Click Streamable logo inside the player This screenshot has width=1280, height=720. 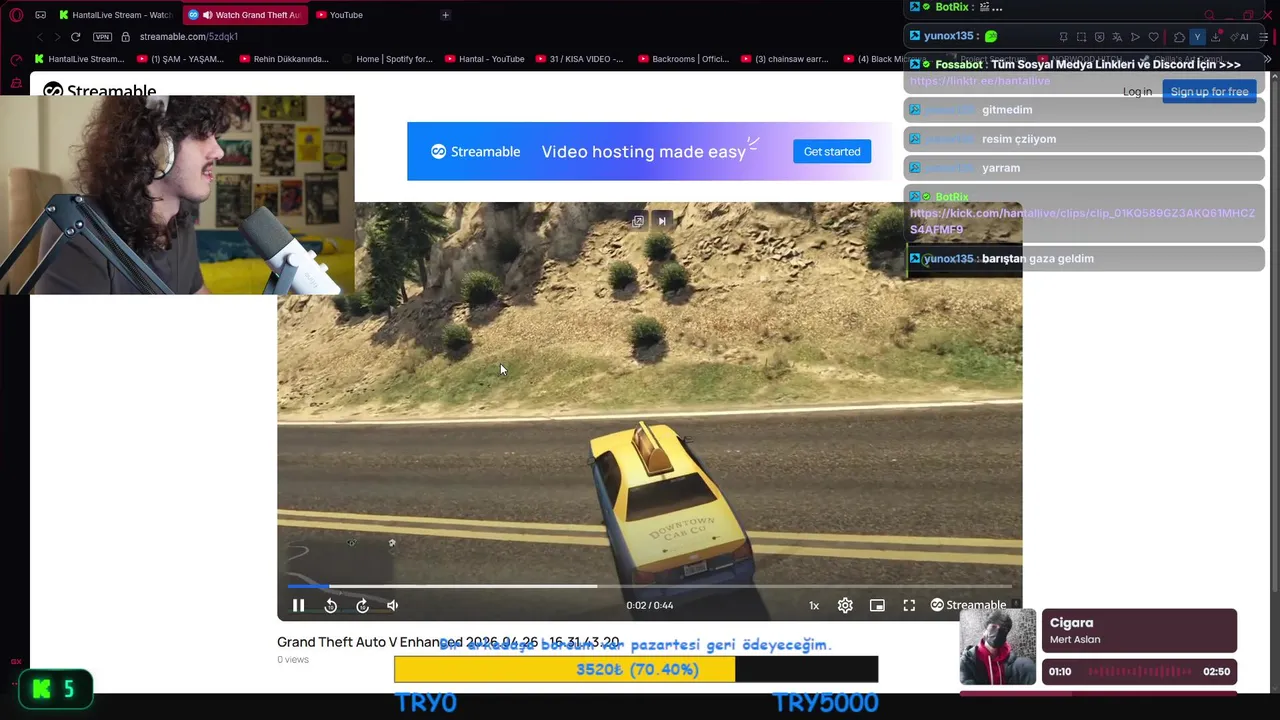click(x=968, y=605)
